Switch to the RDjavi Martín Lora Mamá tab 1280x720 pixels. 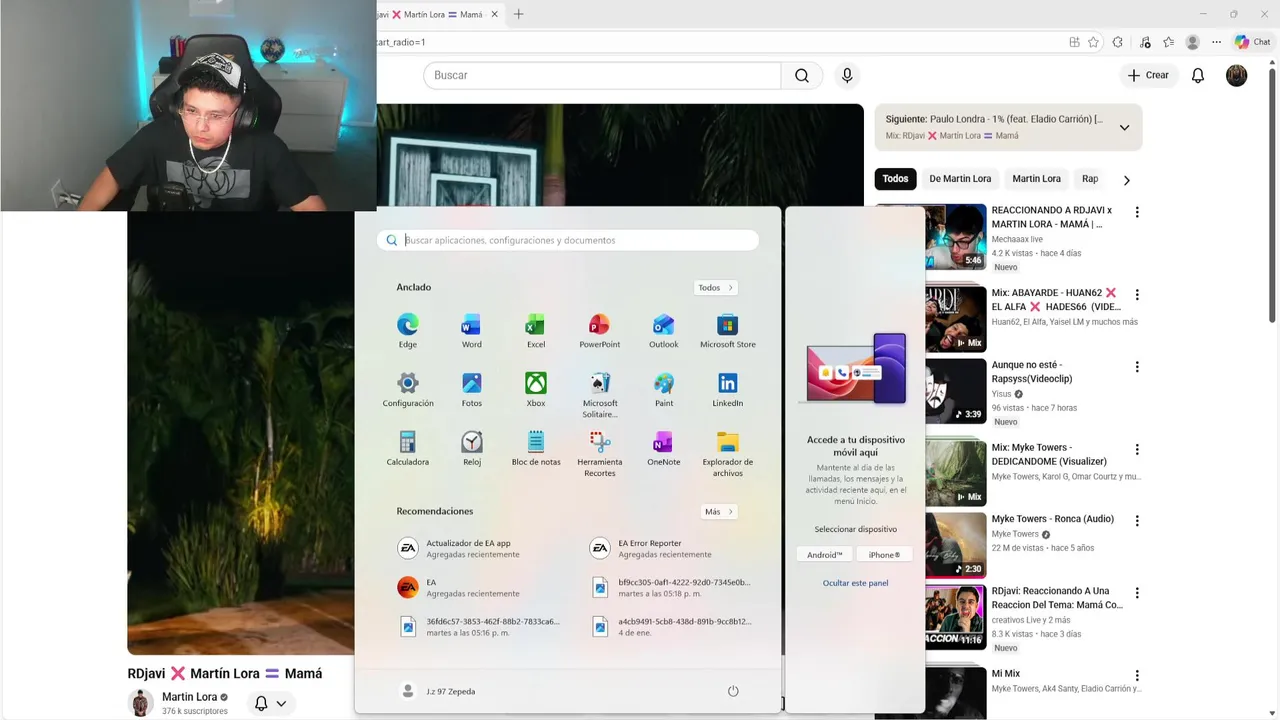[x=436, y=14]
